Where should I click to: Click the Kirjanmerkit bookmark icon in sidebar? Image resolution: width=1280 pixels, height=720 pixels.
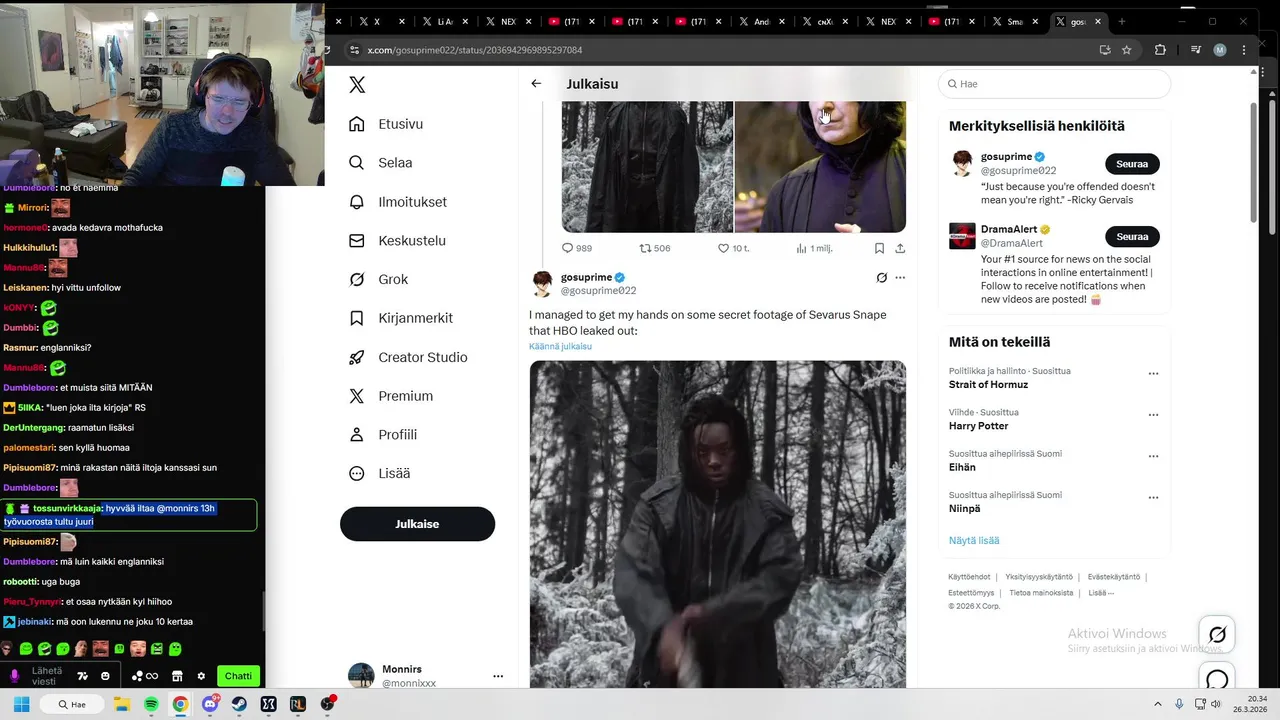(x=357, y=318)
